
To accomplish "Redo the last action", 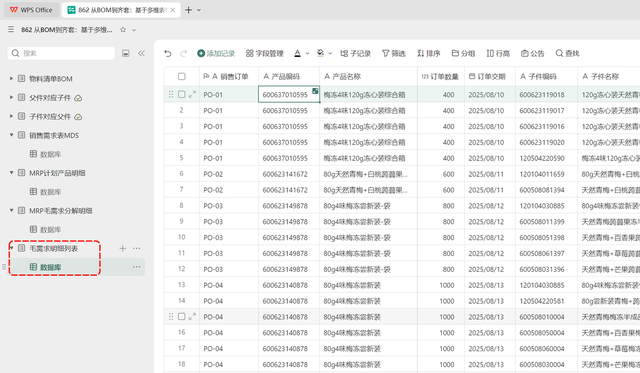I will pos(184,53).
